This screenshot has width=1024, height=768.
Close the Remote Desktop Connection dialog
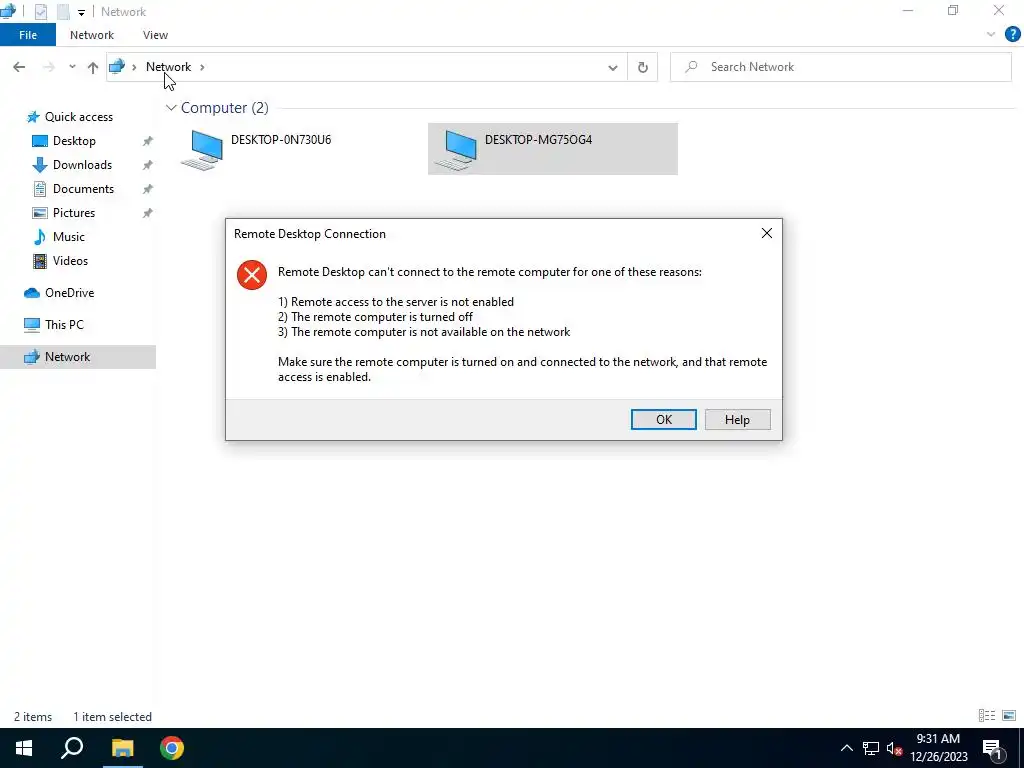click(x=767, y=233)
